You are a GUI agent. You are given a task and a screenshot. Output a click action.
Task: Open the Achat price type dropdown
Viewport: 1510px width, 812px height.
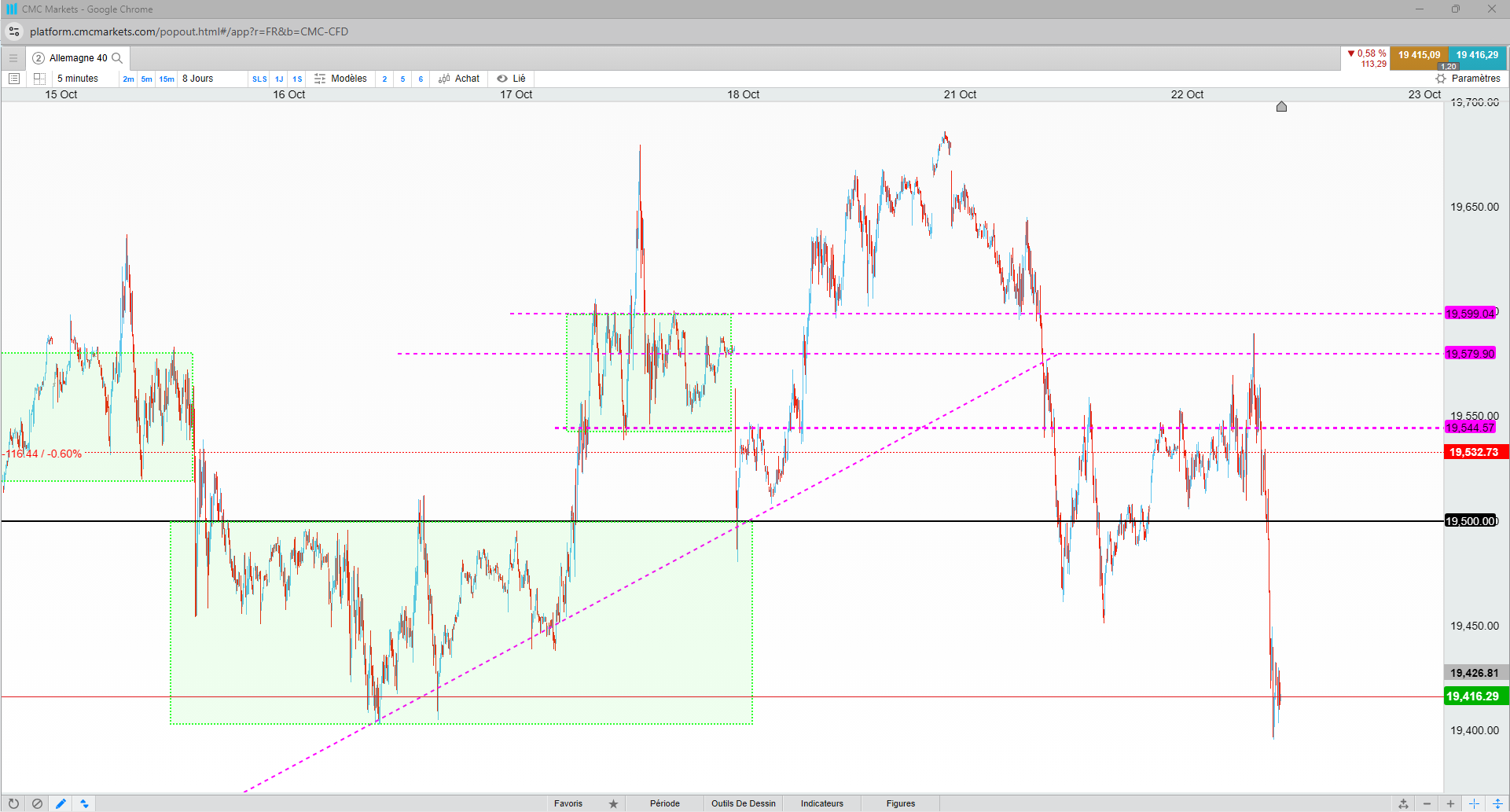pyautogui.click(x=460, y=79)
